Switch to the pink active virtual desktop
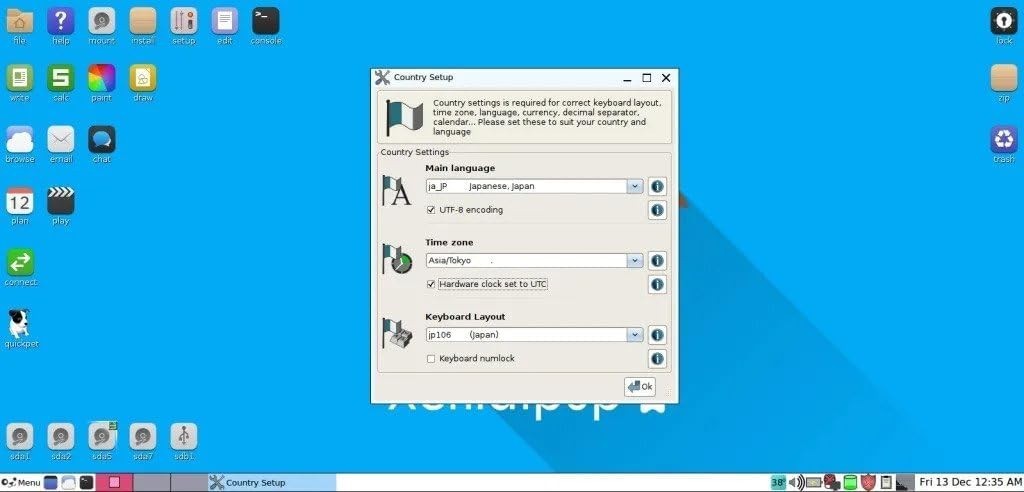 pos(115,483)
